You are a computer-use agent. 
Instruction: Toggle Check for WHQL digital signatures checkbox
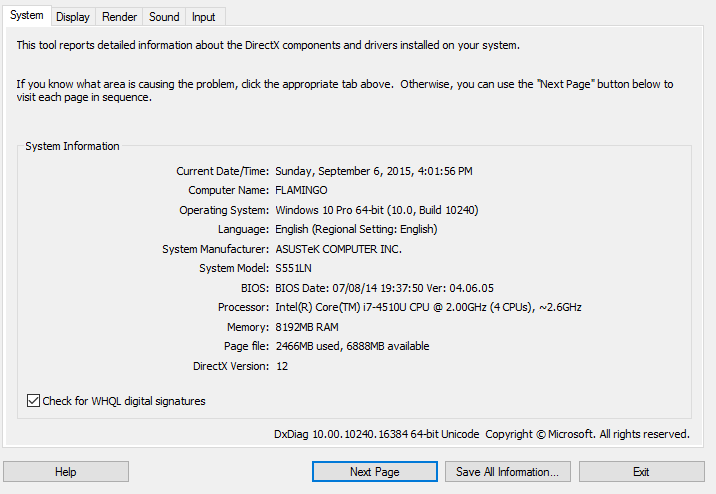[33, 401]
